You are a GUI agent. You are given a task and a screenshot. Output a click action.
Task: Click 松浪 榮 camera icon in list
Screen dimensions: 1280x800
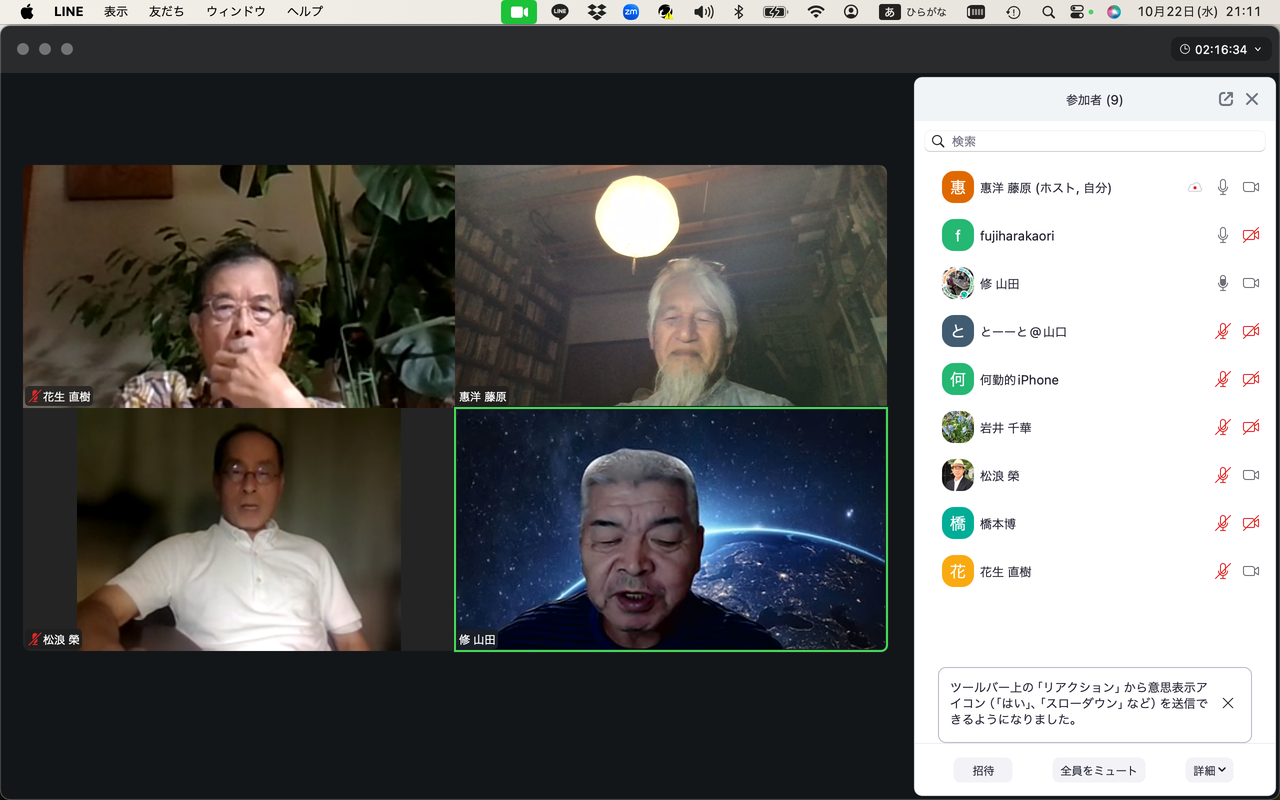click(1251, 475)
